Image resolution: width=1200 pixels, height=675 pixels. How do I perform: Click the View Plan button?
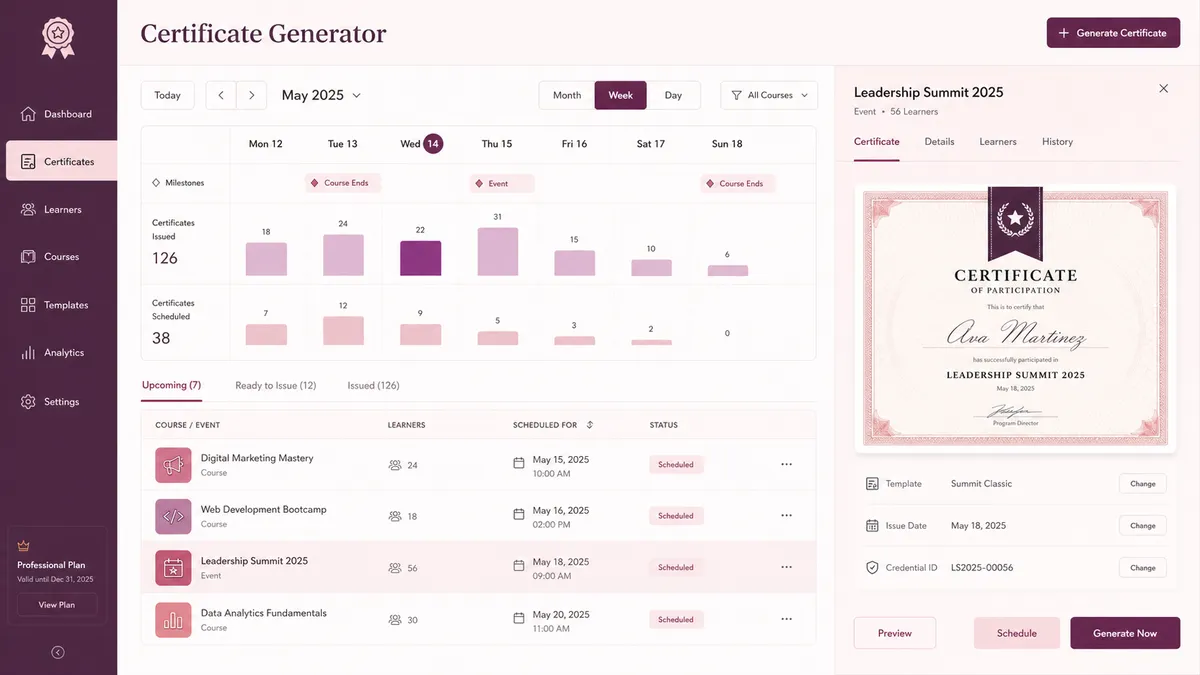pyautogui.click(x=57, y=605)
